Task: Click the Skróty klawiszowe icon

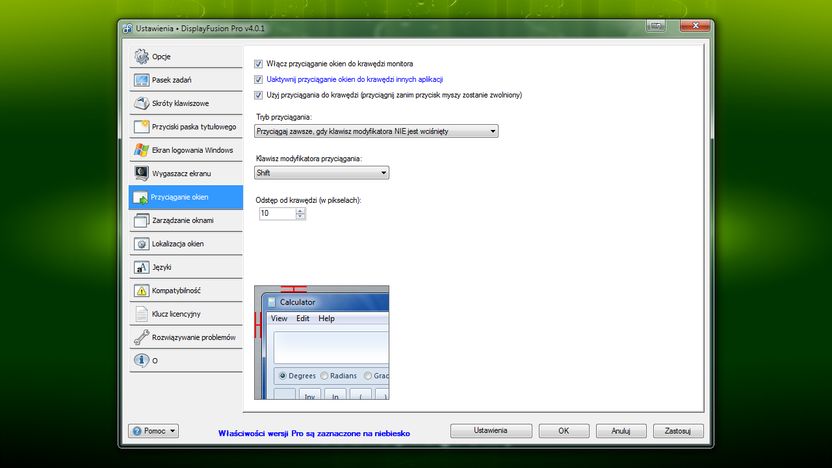Action: pyautogui.click(x=141, y=103)
